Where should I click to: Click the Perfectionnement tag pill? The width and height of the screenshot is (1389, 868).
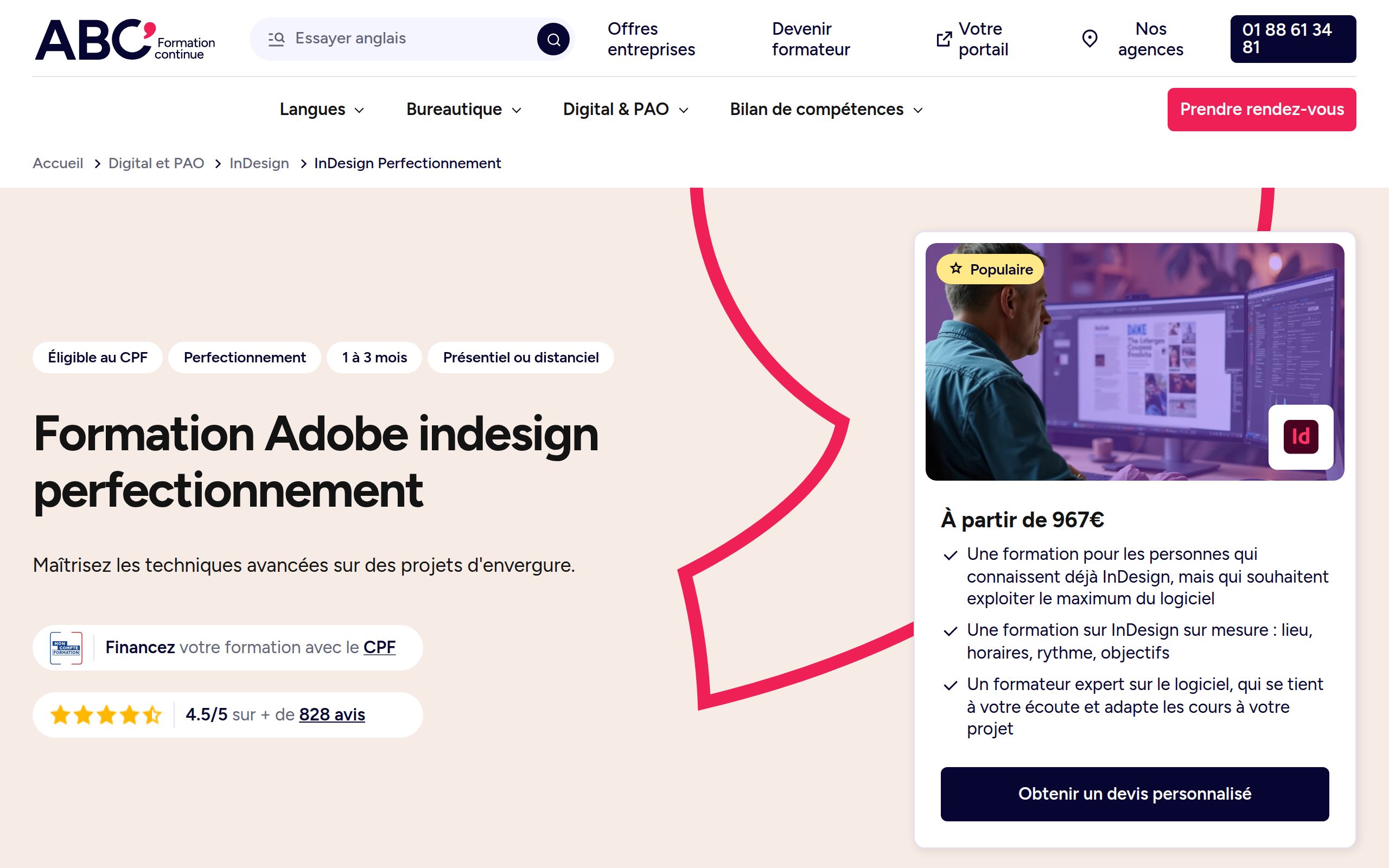(x=245, y=358)
